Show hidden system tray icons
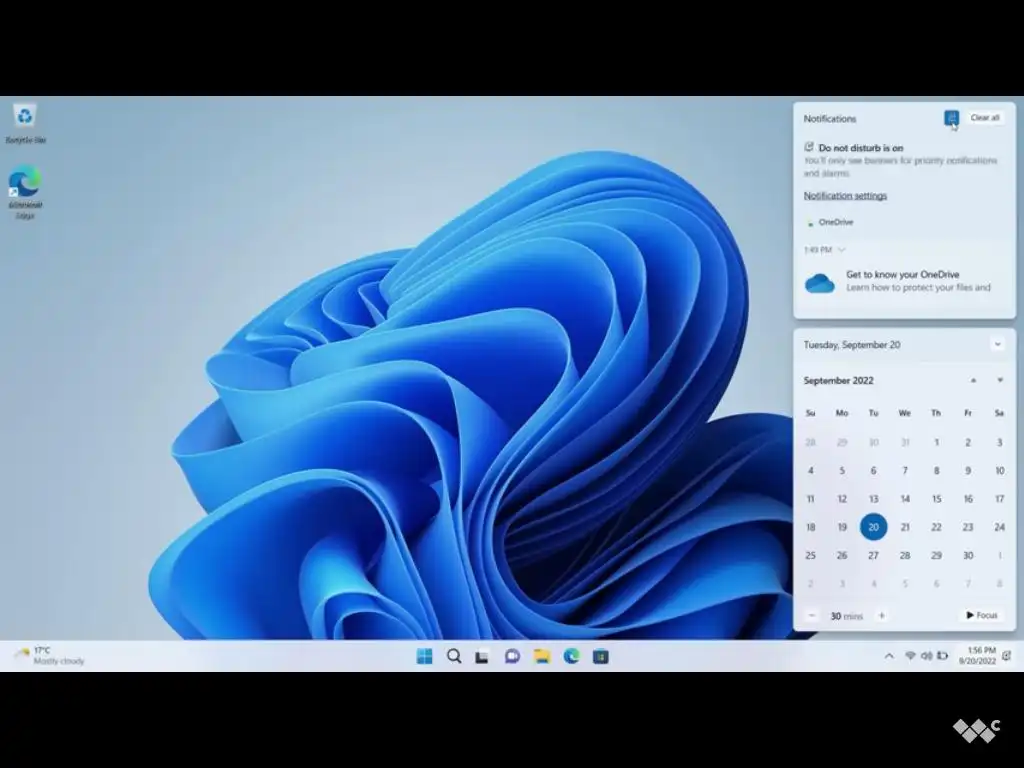Image resolution: width=1024 pixels, height=768 pixels. [x=889, y=656]
